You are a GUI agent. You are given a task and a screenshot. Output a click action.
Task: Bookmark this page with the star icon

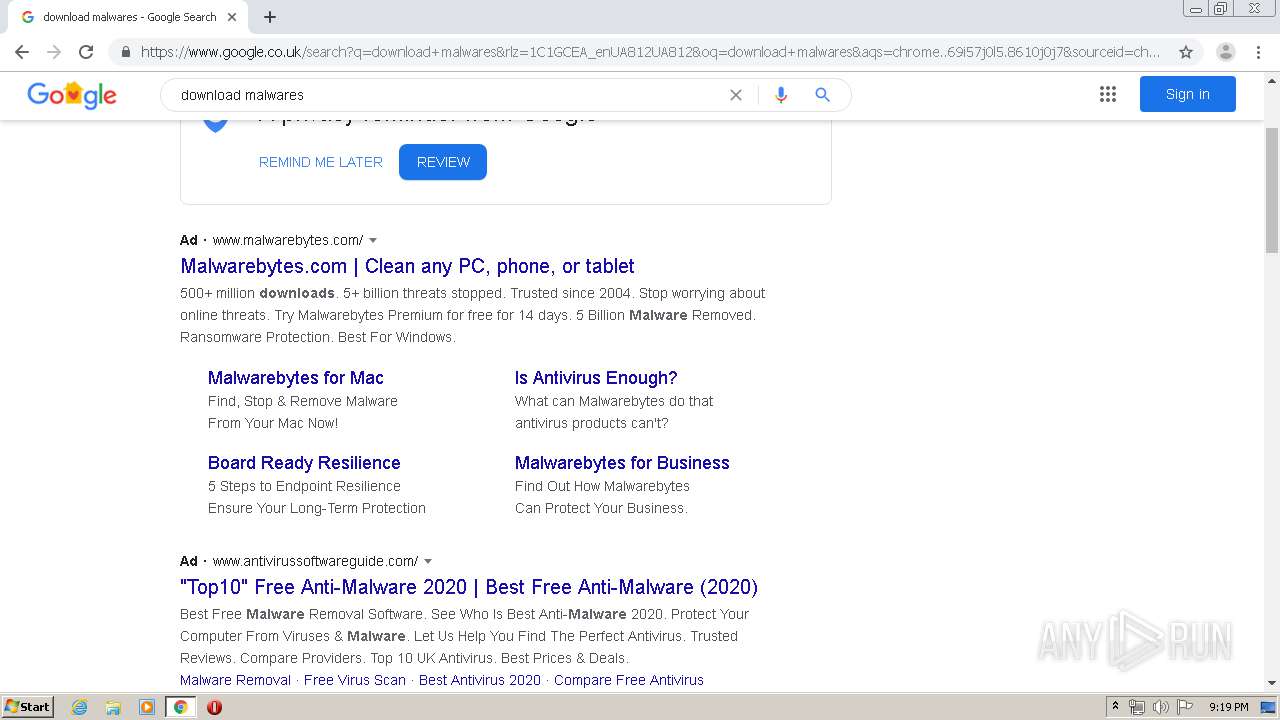point(1186,52)
